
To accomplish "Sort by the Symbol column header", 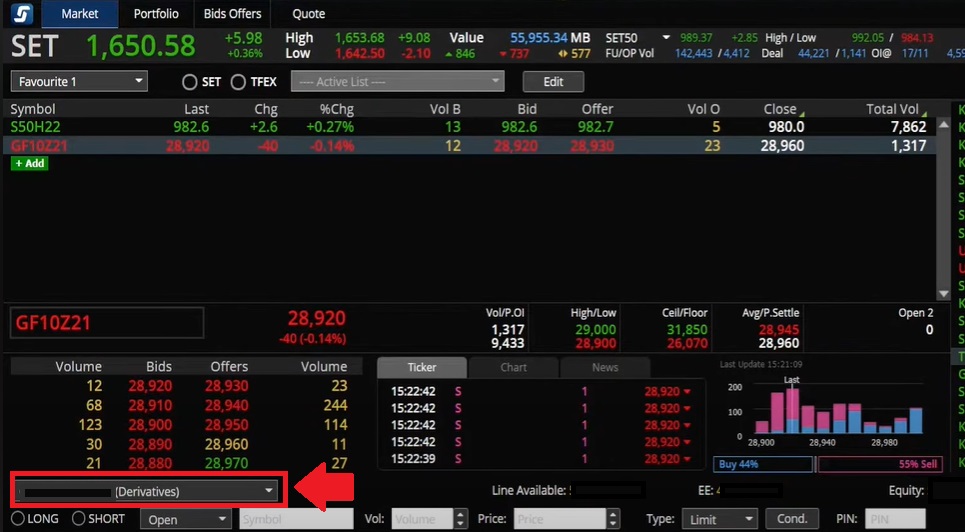I will tap(33, 109).
